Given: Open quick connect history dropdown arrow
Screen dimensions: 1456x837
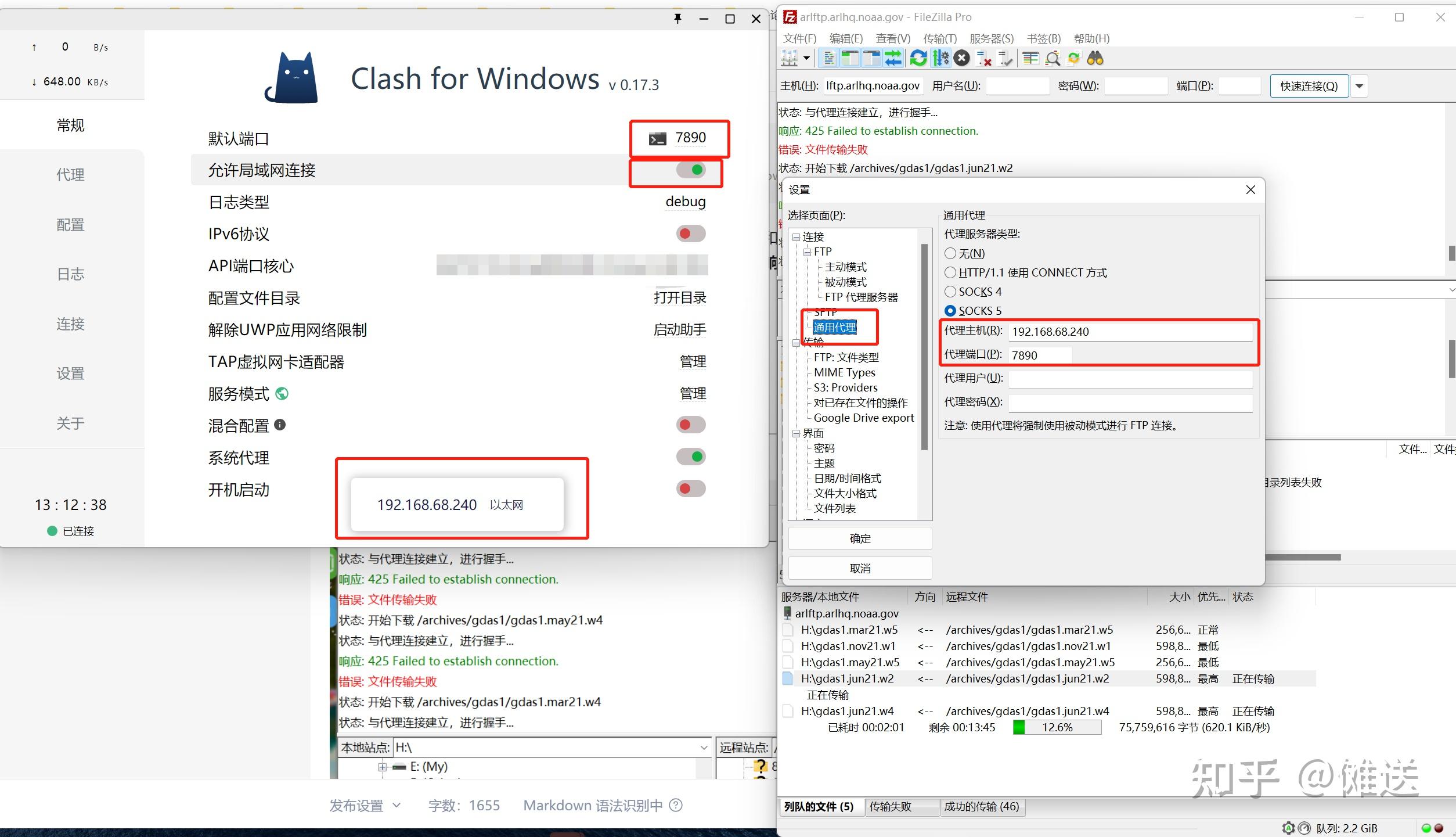Looking at the screenshot, I should [1359, 86].
